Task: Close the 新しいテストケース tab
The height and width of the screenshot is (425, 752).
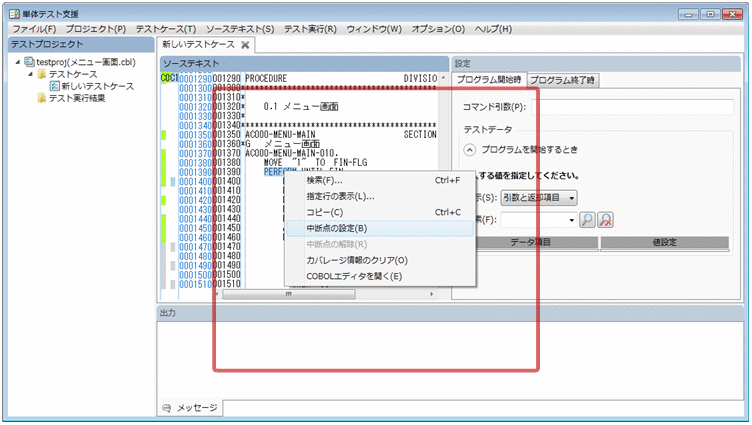Action: [245, 45]
